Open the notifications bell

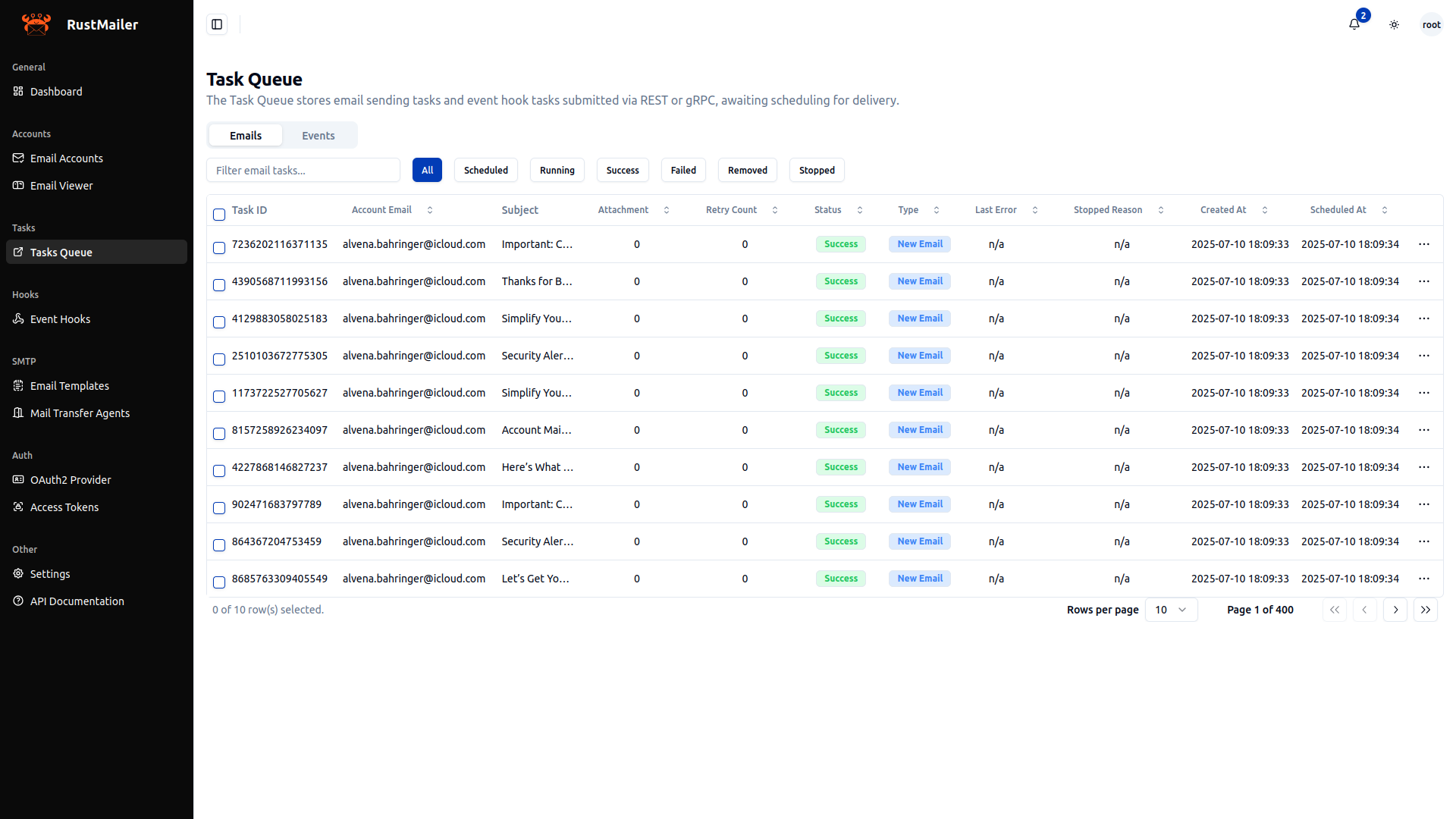tap(1354, 24)
